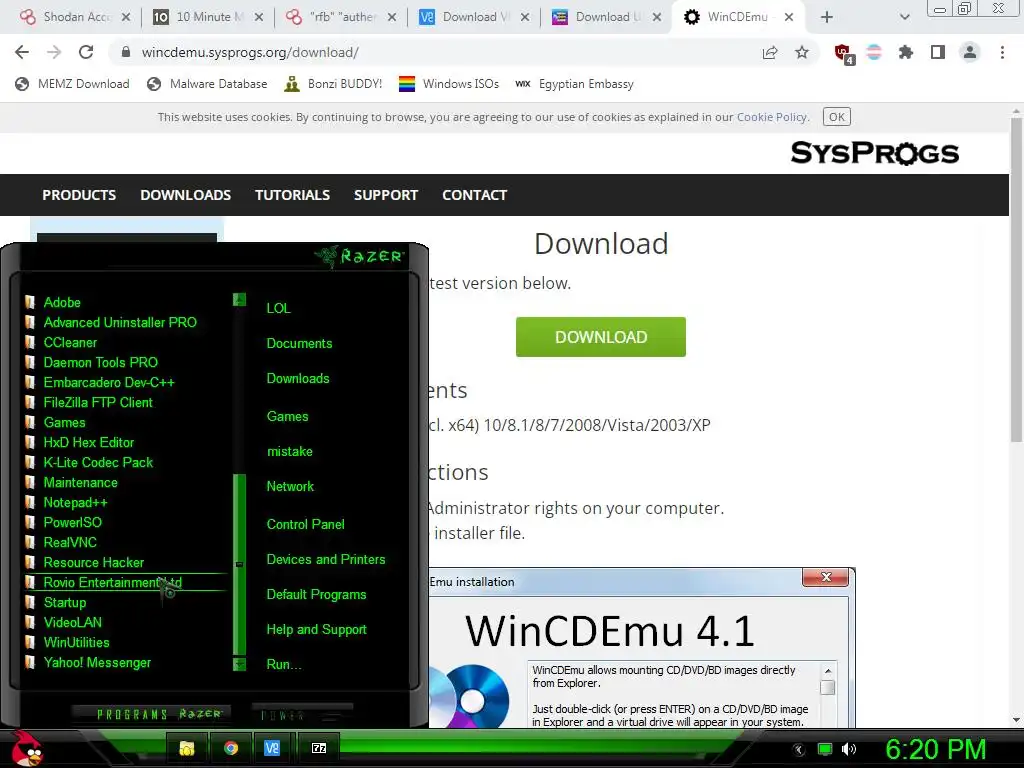
Task: Open Help and Support
Action: tap(316, 630)
